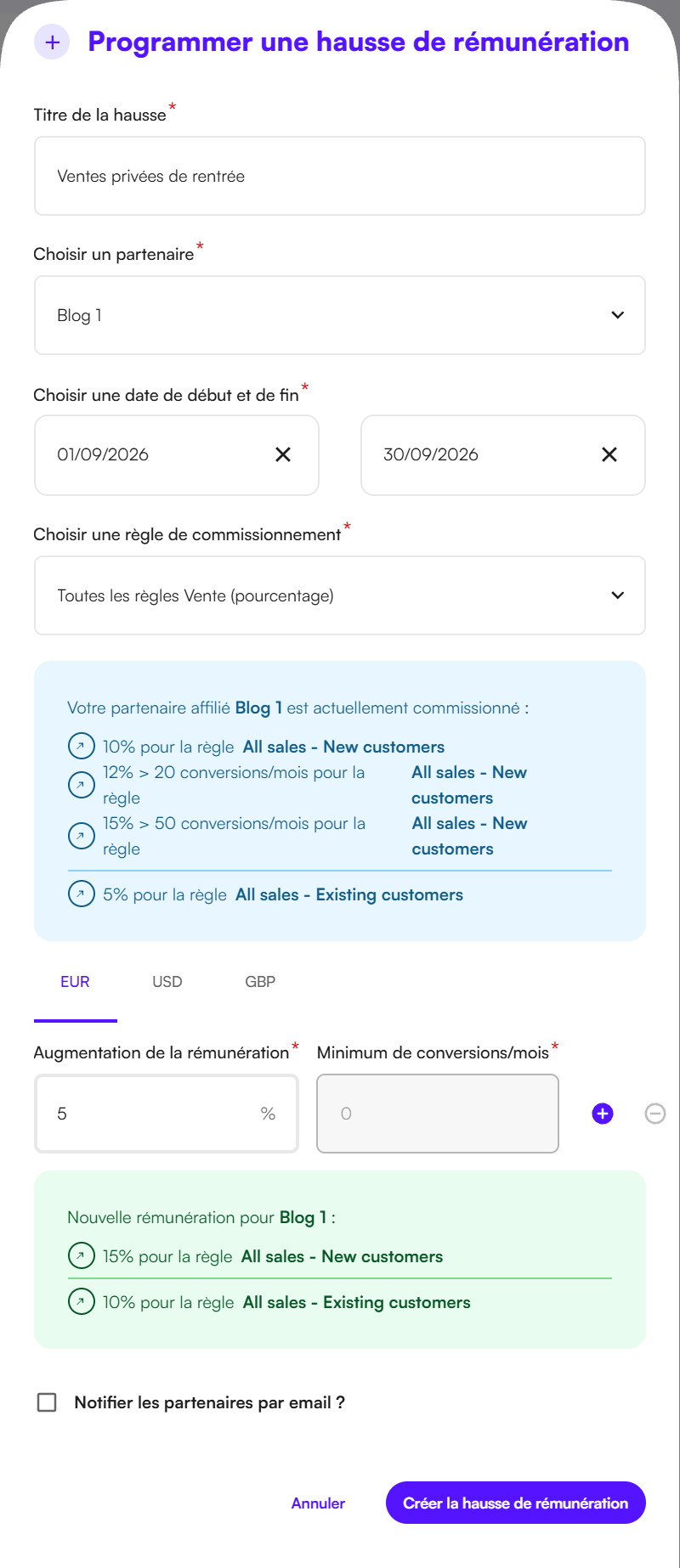Select the EUR currency tab

75,982
